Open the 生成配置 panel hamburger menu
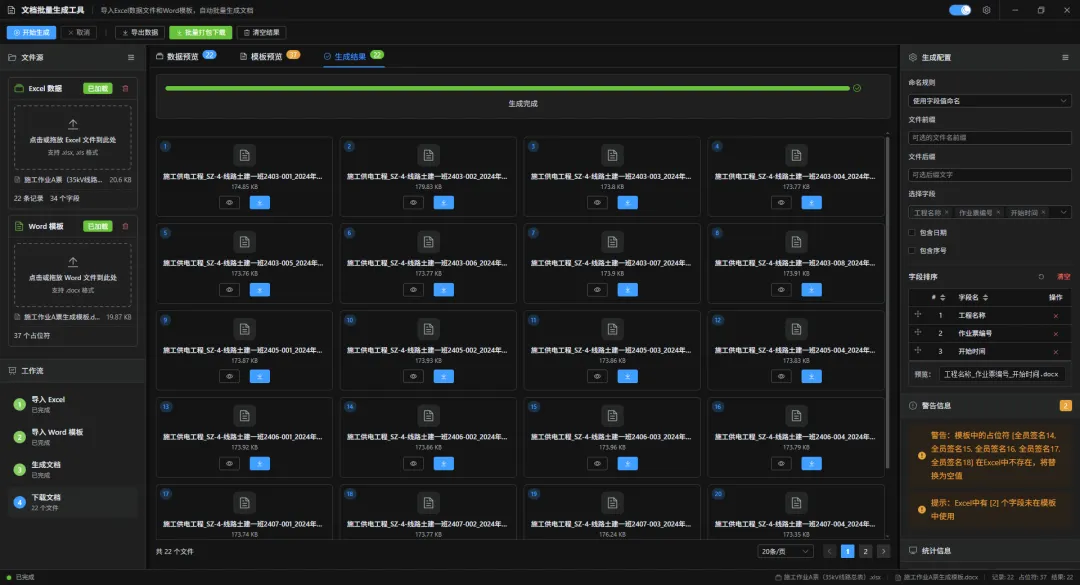This screenshot has width=1080, height=585. point(1065,57)
